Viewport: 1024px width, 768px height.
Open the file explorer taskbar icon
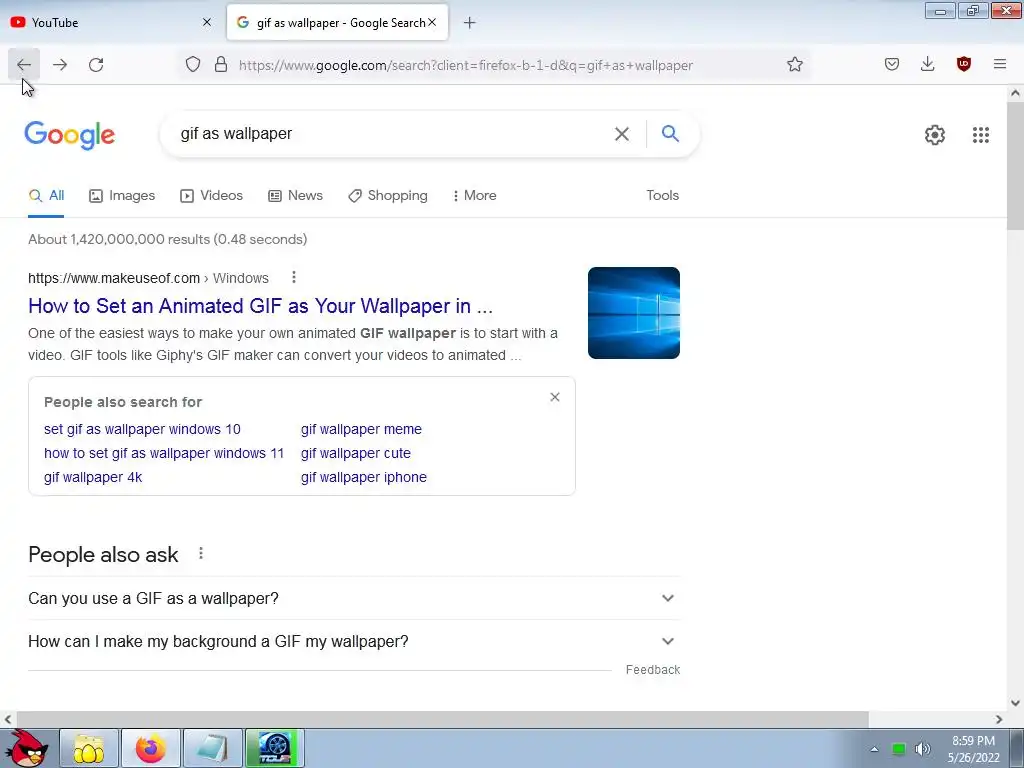pos(89,748)
